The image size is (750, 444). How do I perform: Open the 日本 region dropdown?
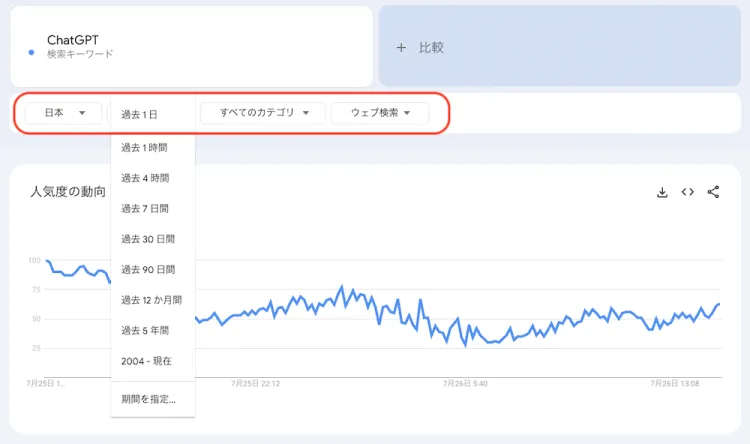coord(64,113)
